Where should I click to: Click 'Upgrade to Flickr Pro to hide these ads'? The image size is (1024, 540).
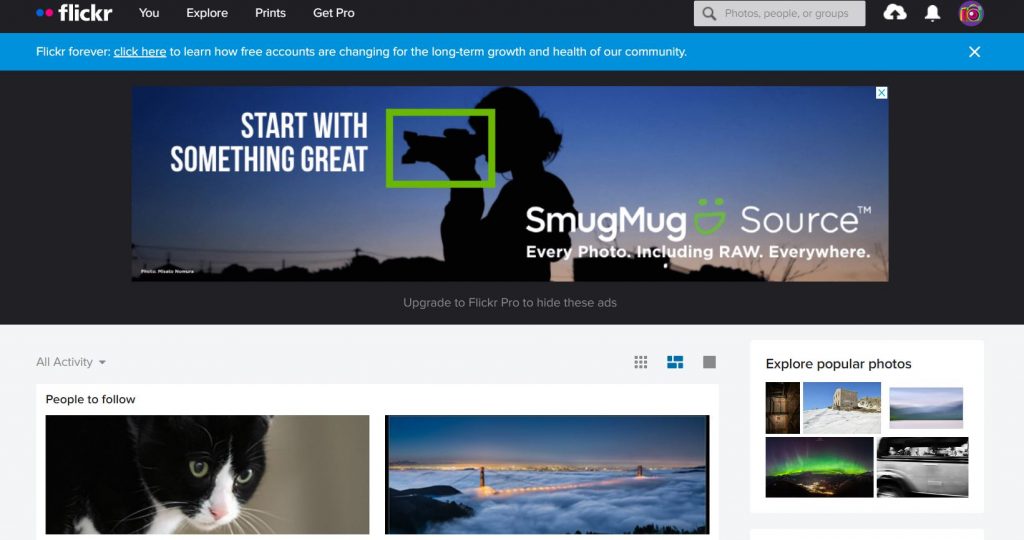click(509, 302)
